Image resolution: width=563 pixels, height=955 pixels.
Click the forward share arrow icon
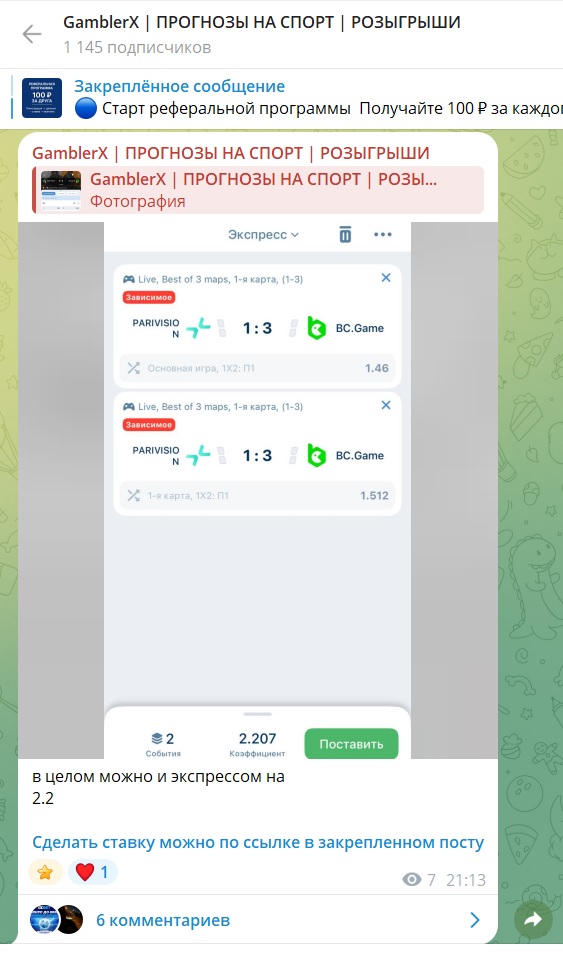coord(533,920)
